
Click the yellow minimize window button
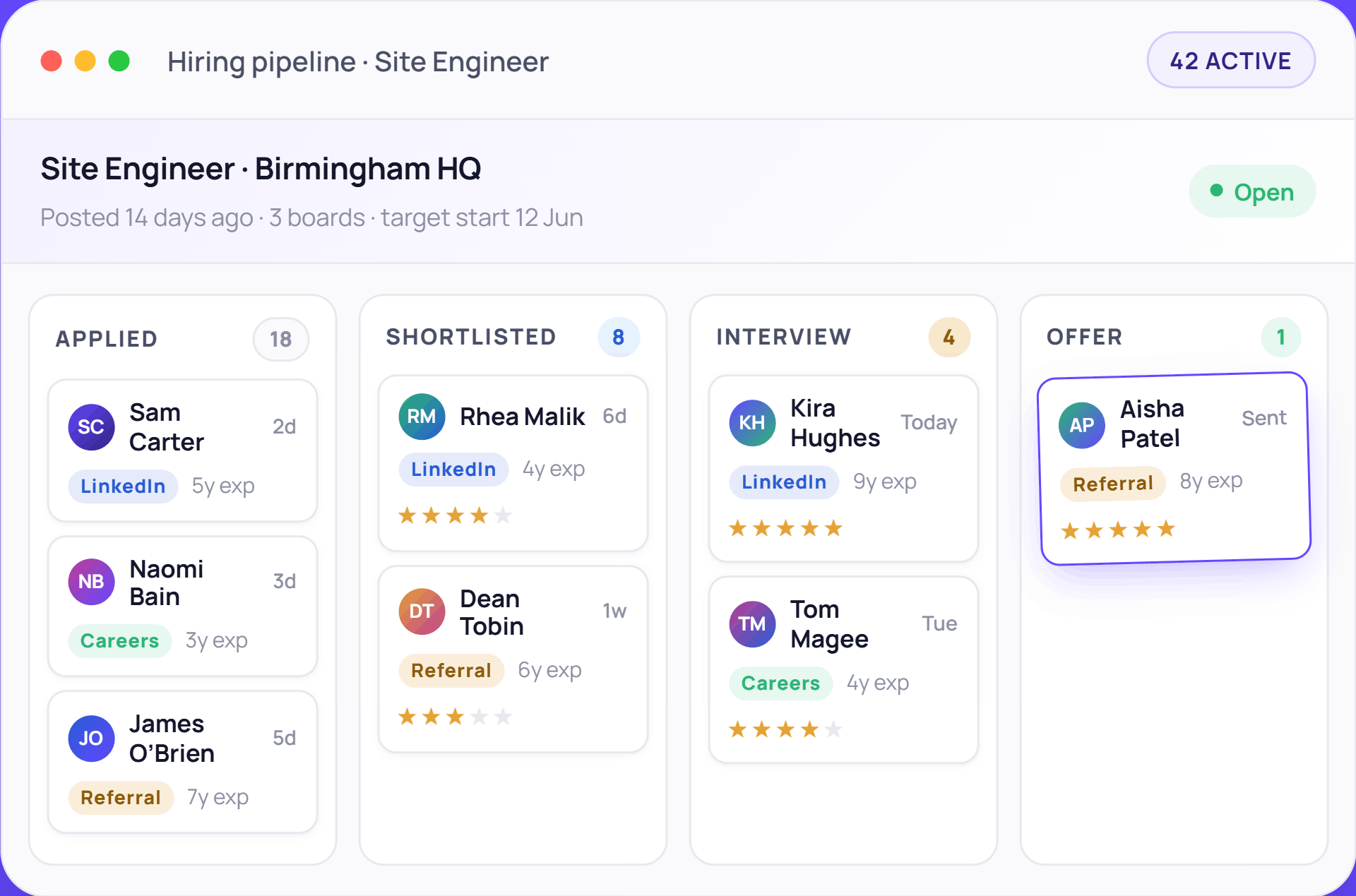tap(85, 61)
